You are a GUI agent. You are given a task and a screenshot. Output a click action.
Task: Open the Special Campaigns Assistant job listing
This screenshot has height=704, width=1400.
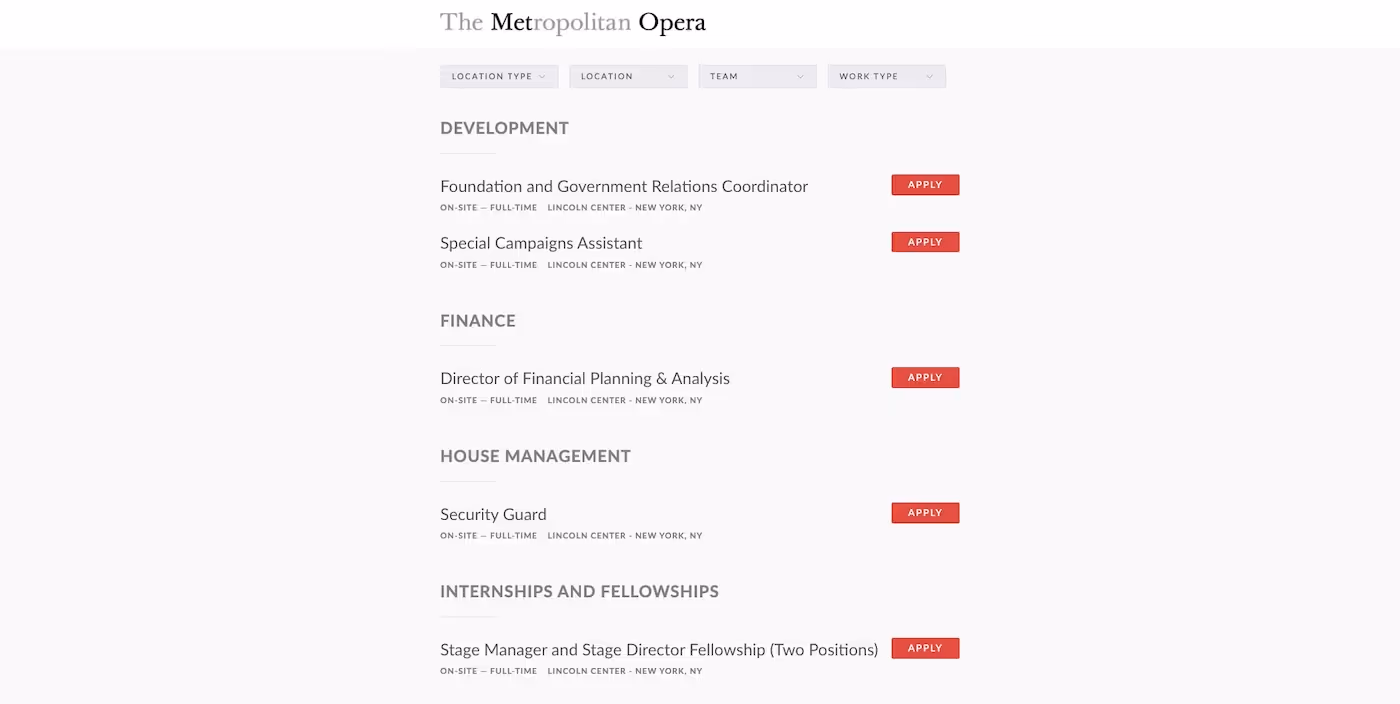pos(540,243)
